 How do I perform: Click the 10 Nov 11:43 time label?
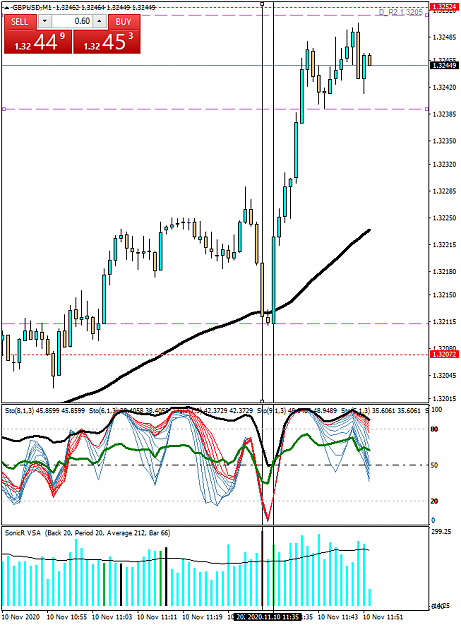pyautogui.click(x=338, y=617)
